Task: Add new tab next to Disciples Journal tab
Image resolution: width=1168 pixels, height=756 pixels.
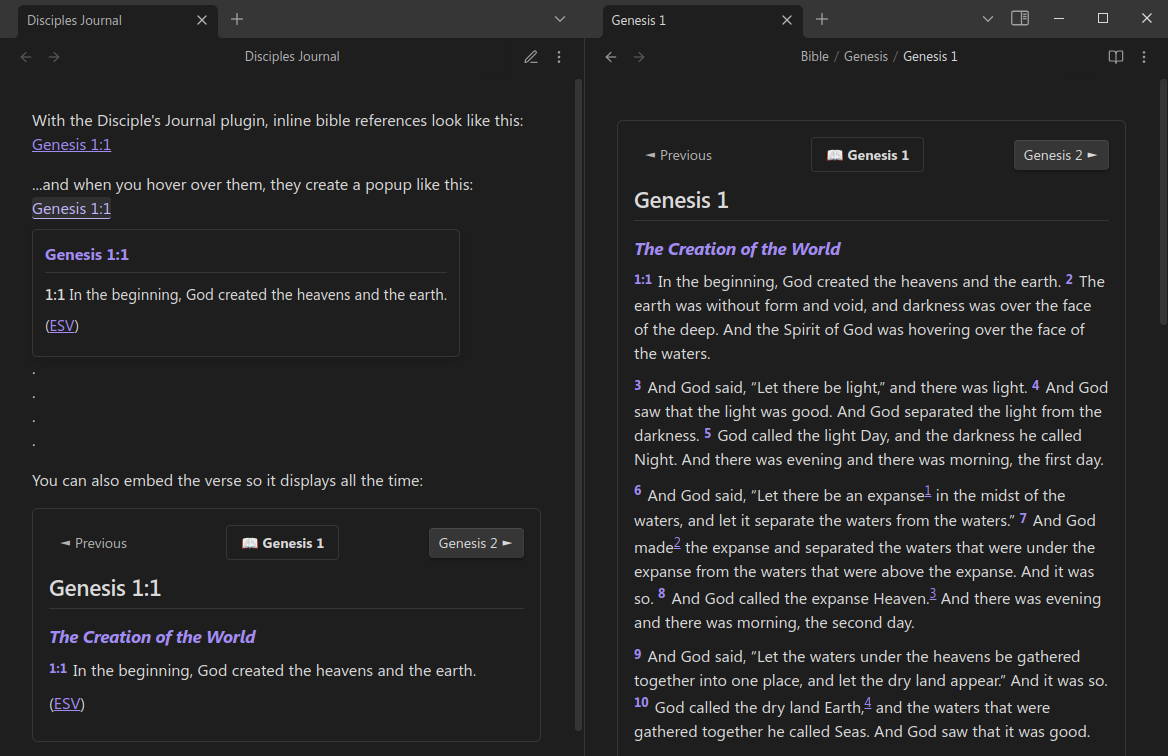Action: coord(237,19)
